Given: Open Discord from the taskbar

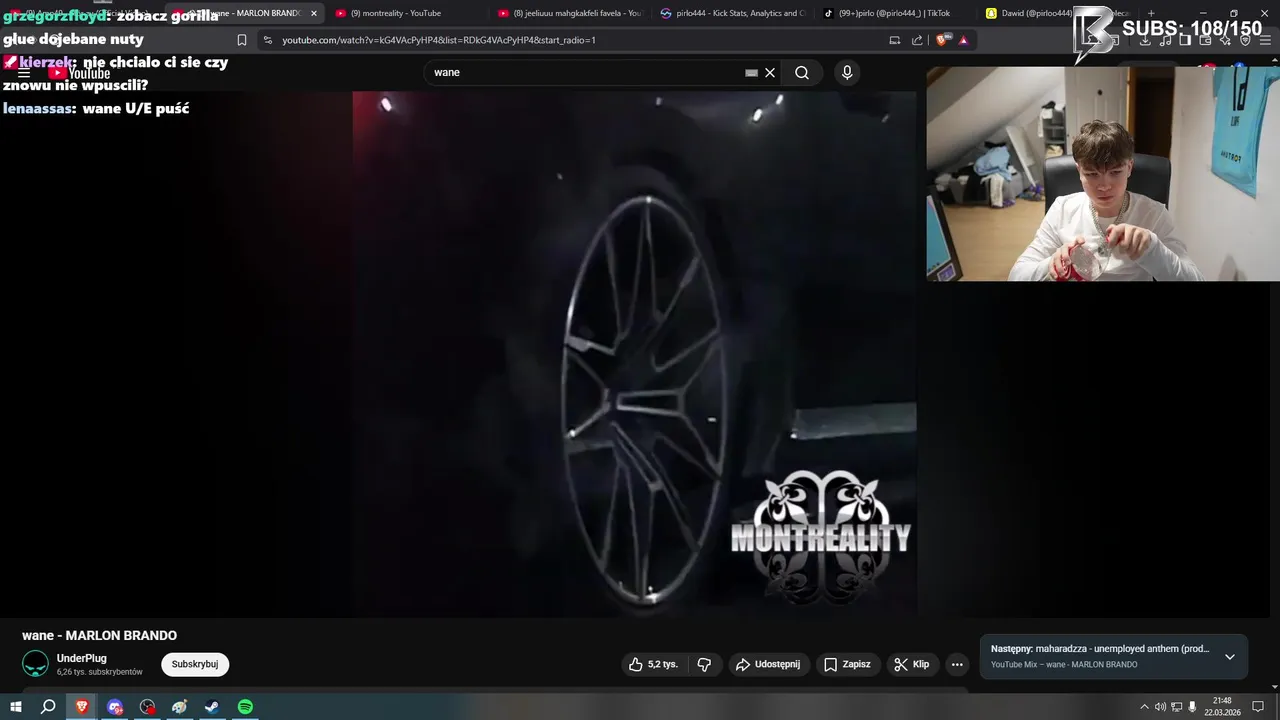Looking at the screenshot, I should [x=115, y=707].
